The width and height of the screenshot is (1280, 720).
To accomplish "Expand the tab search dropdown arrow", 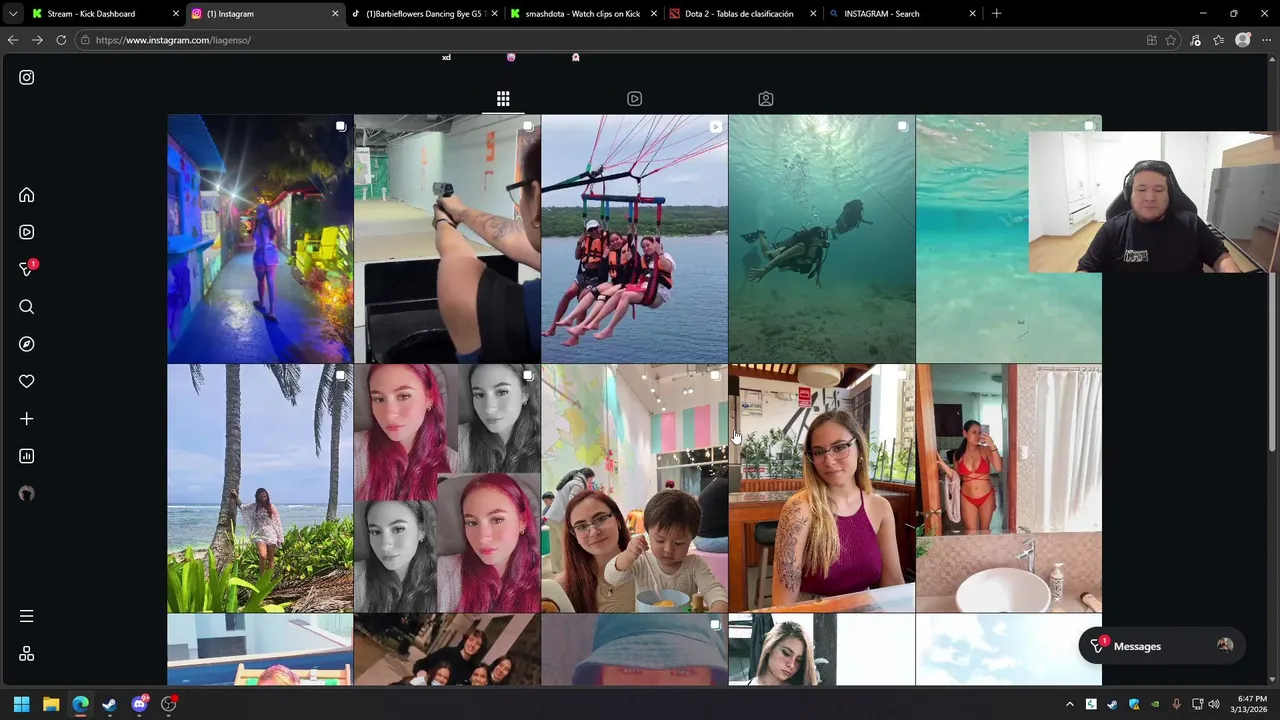I will tap(12, 14).
